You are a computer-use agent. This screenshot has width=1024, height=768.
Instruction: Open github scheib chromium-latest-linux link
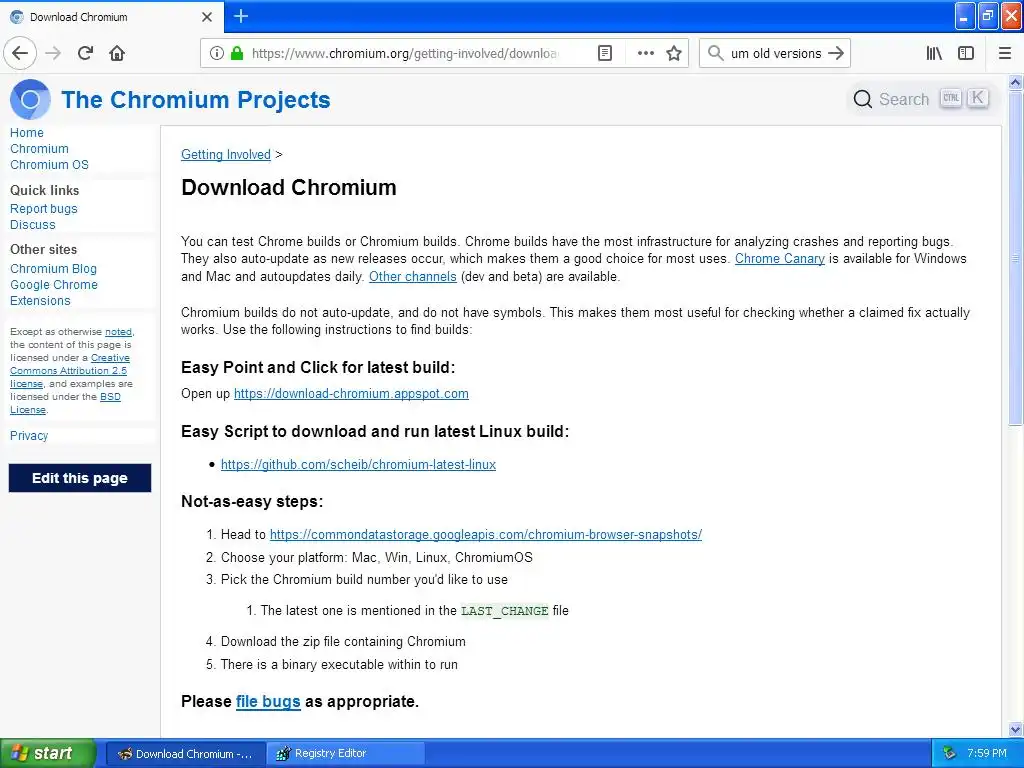pyautogui.click(x=359, y=464)
